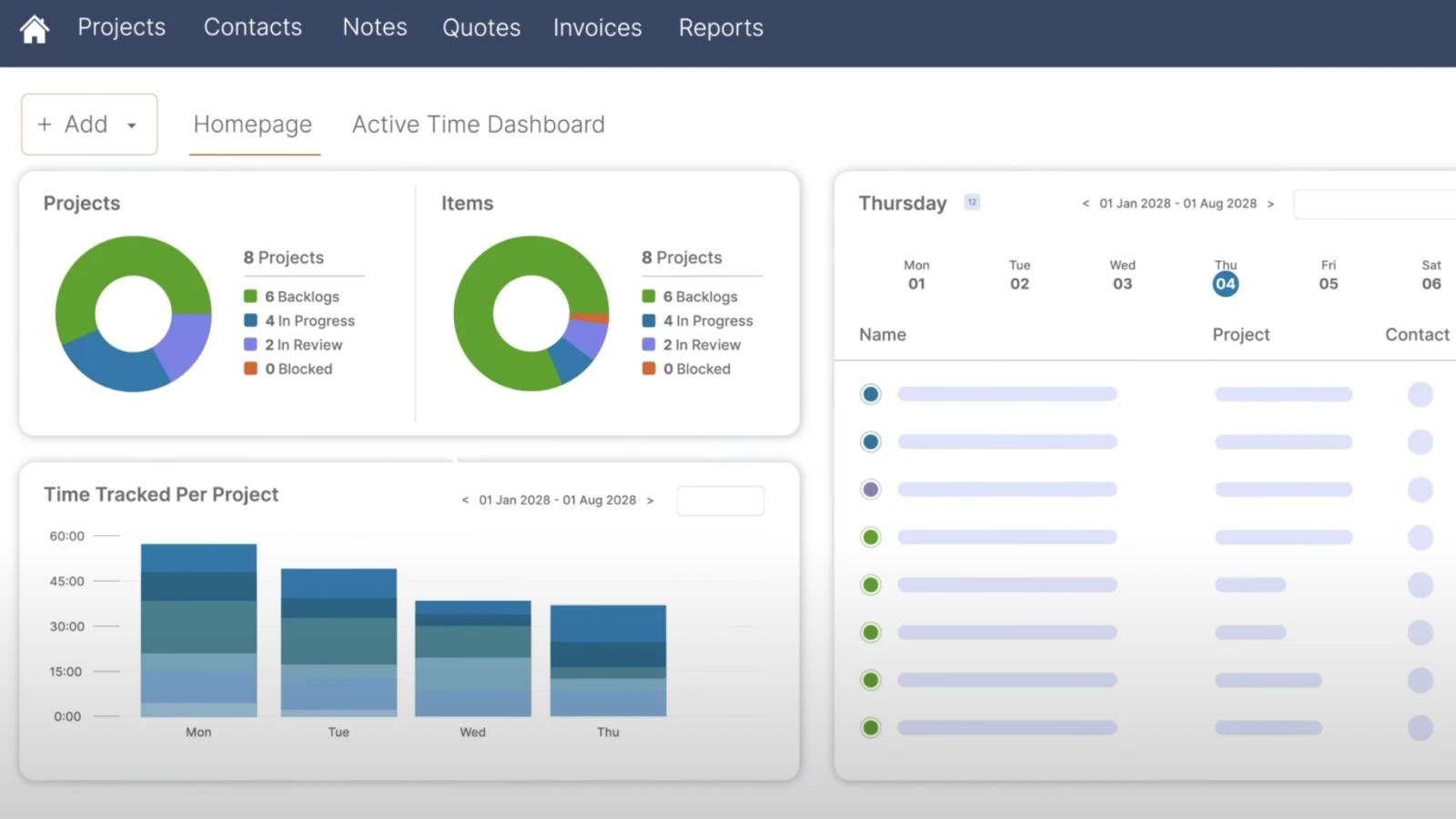
Task: Click the "8 Projects" heading in Items card
Action: point(682,258)
